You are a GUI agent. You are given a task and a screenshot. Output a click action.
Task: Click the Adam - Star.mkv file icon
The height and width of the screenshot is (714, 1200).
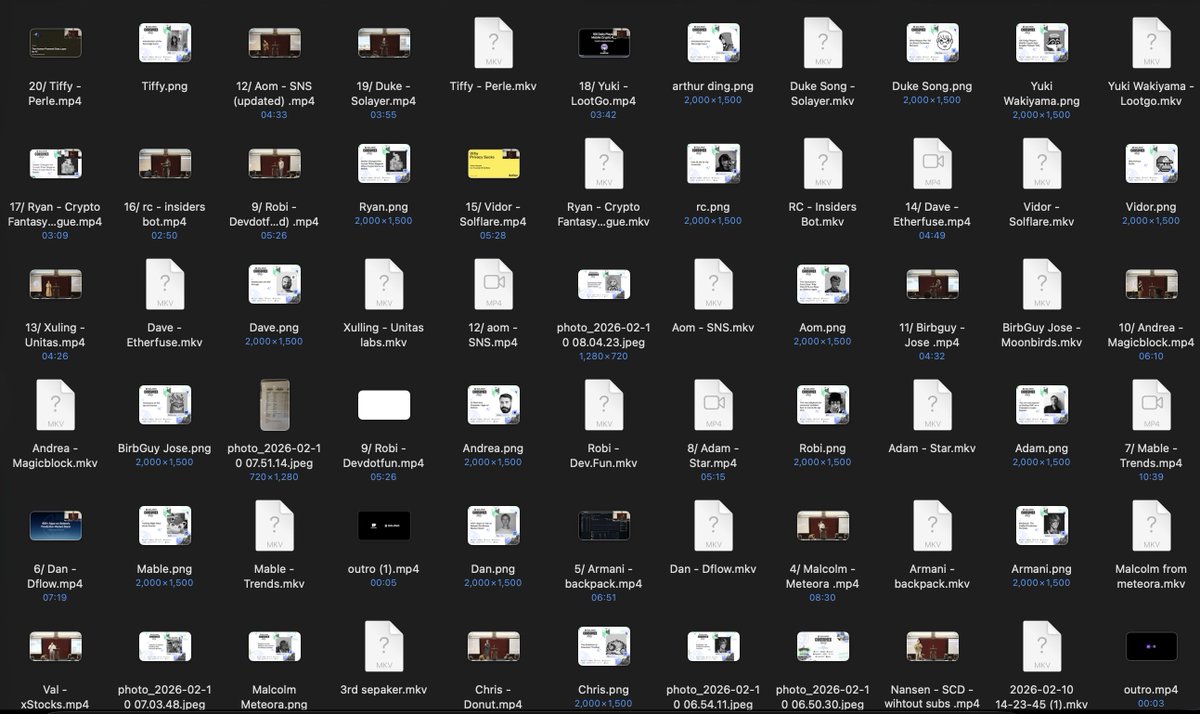[932, 405]
